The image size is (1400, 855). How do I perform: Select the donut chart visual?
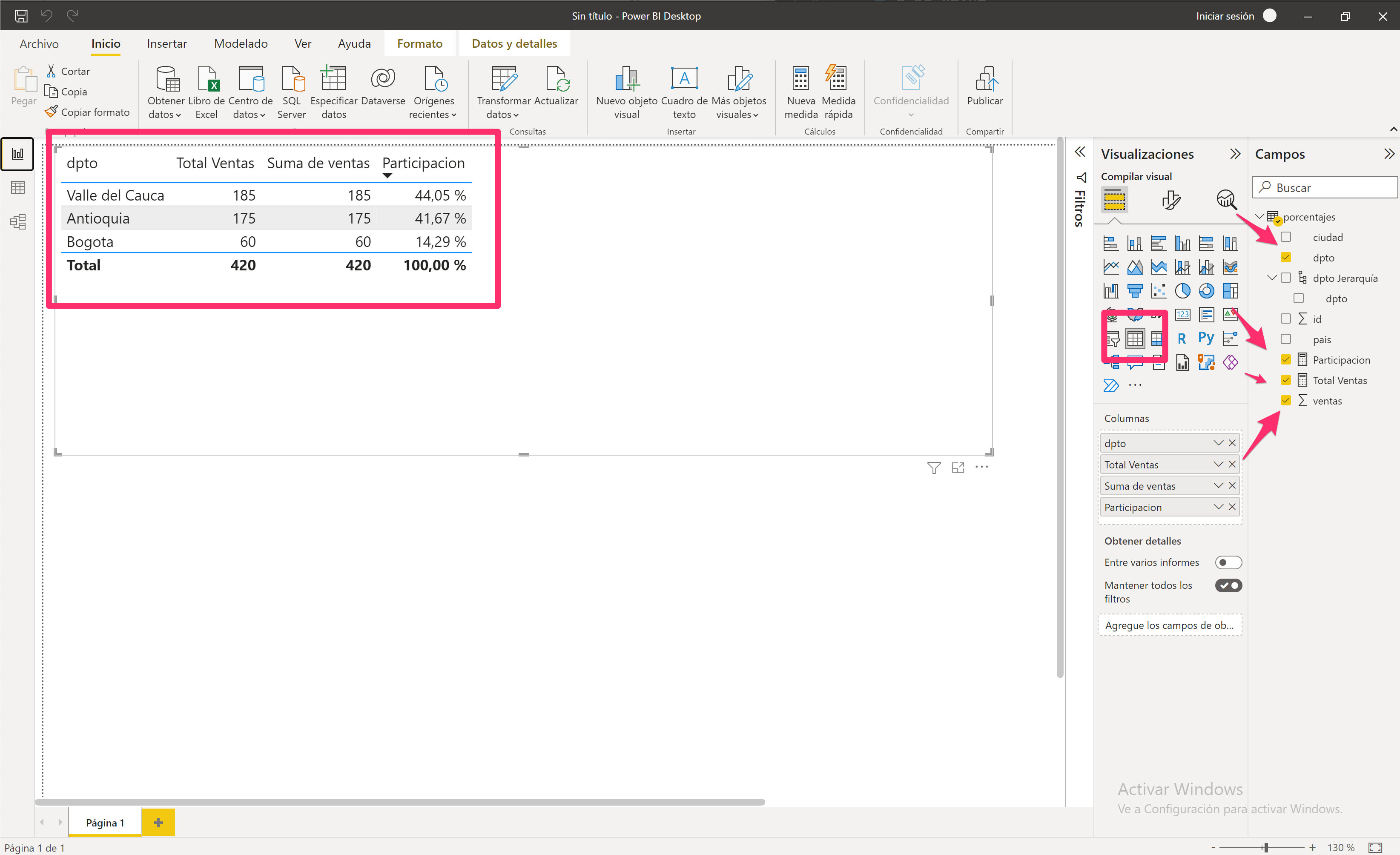[x=1206, y=291]
